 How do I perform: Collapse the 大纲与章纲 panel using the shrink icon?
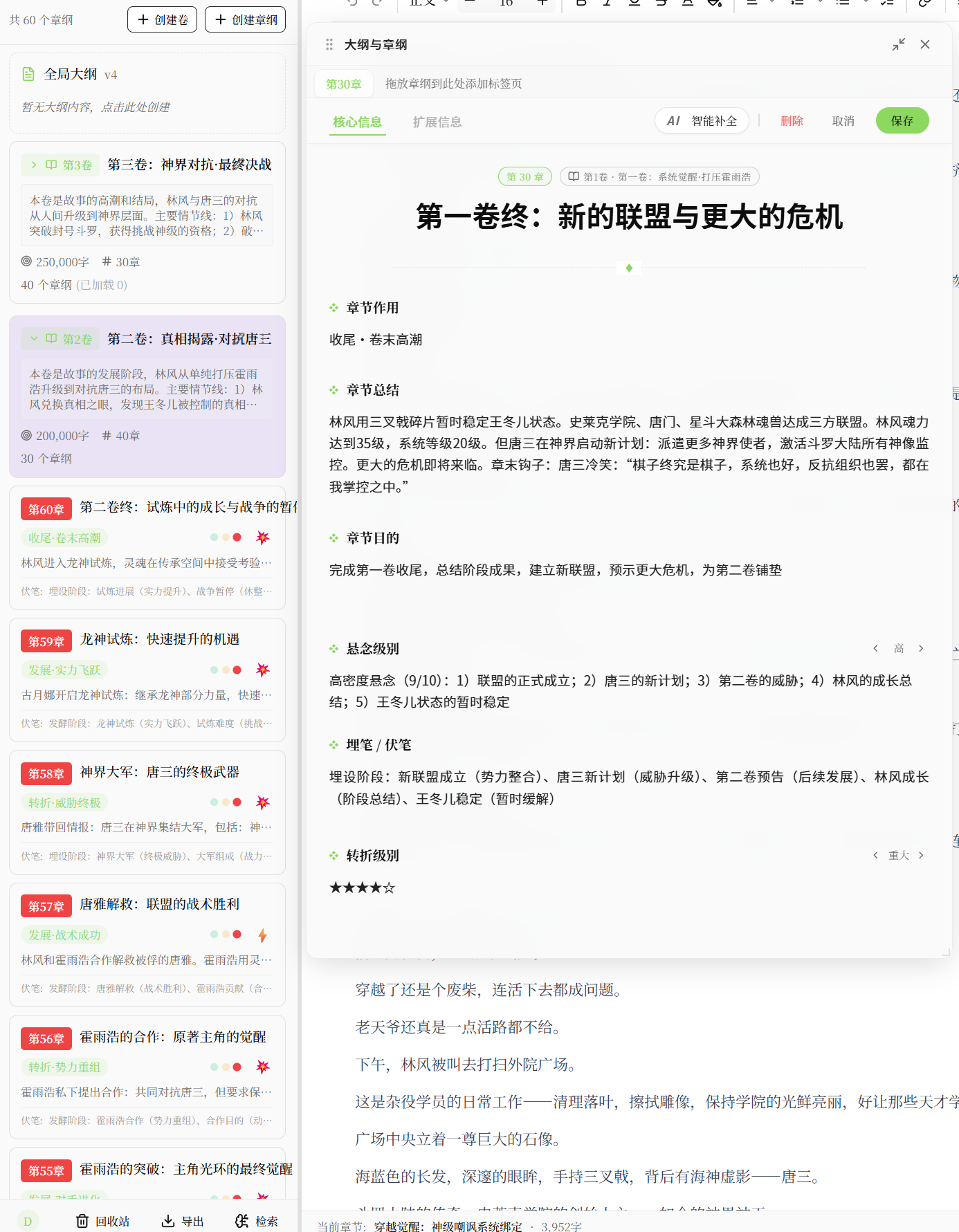click(898, 44)
